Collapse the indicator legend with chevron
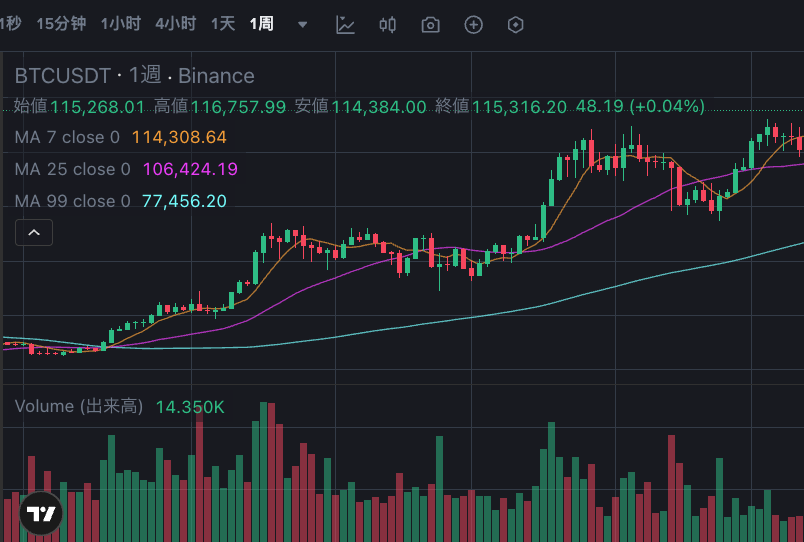This screenshot has width=804, height=542. point(33,233)
